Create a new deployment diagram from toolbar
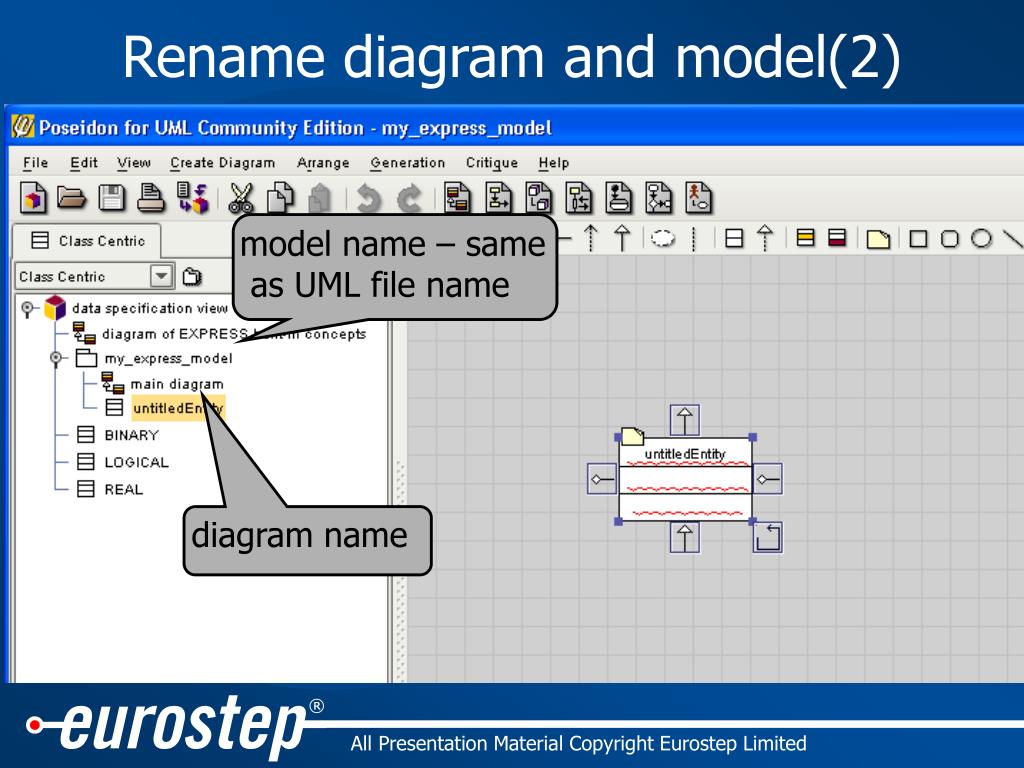 coord(539,198)
